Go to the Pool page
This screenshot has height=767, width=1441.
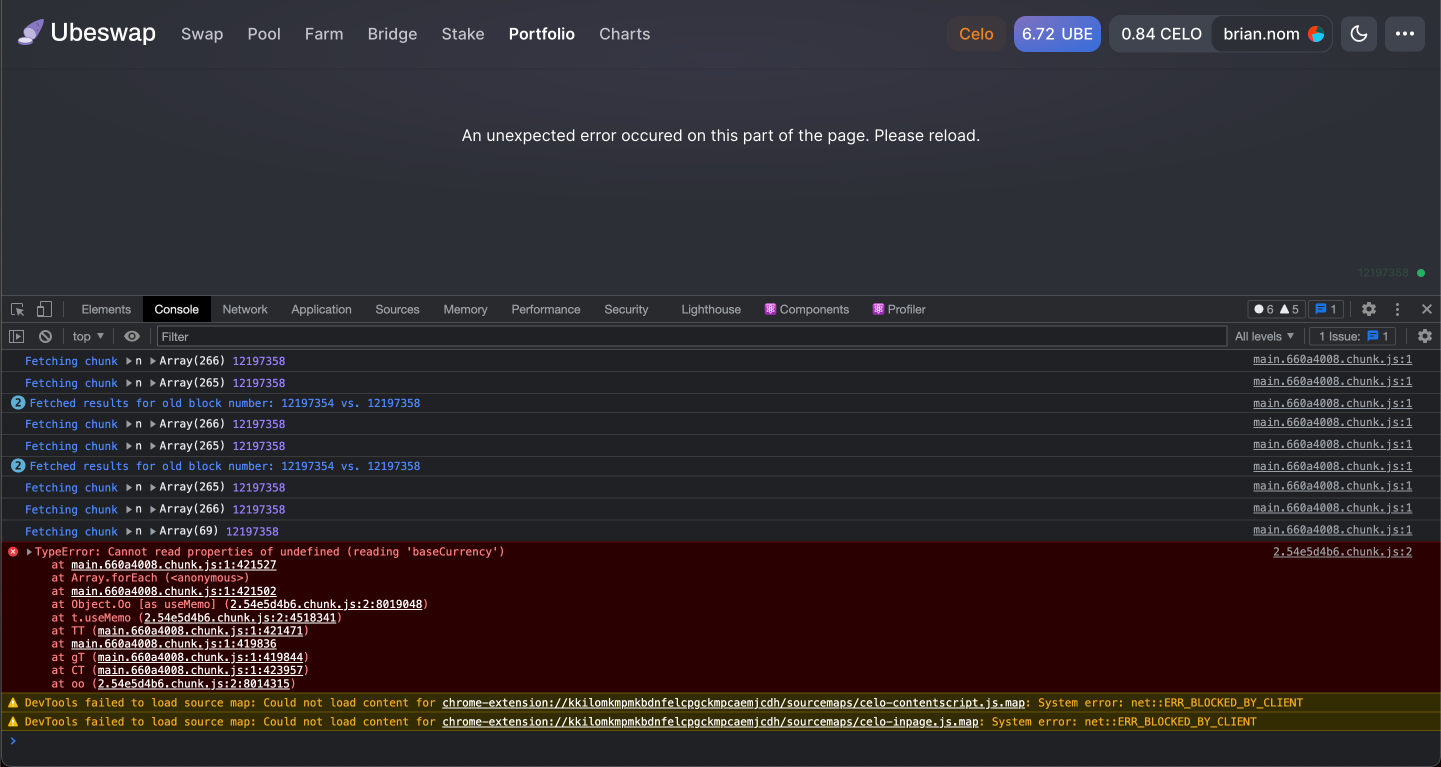pos(264,34)
